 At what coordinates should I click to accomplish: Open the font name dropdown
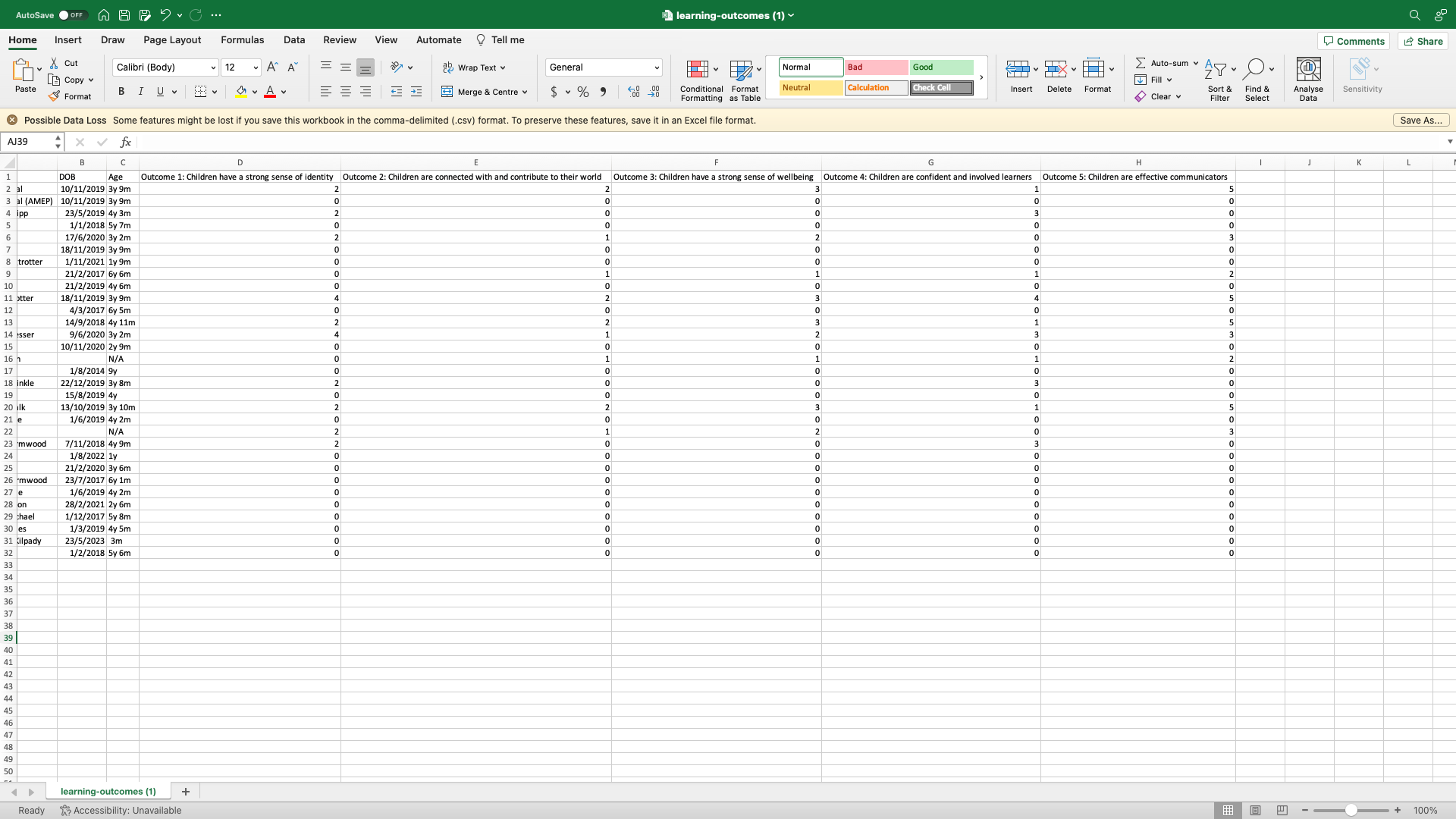point(212,67)
